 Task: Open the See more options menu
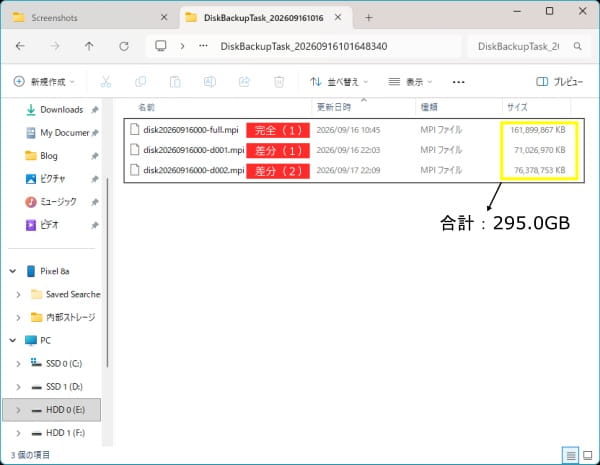(x=458, y=82)
